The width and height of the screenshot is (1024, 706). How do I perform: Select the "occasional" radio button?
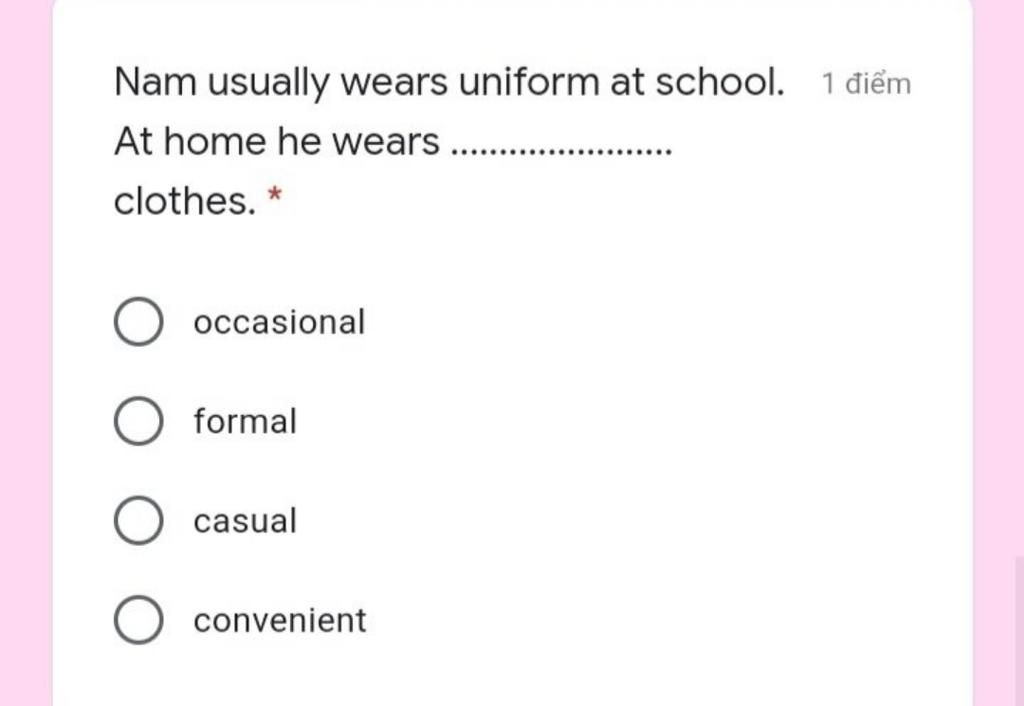click(x=138, y=321)
